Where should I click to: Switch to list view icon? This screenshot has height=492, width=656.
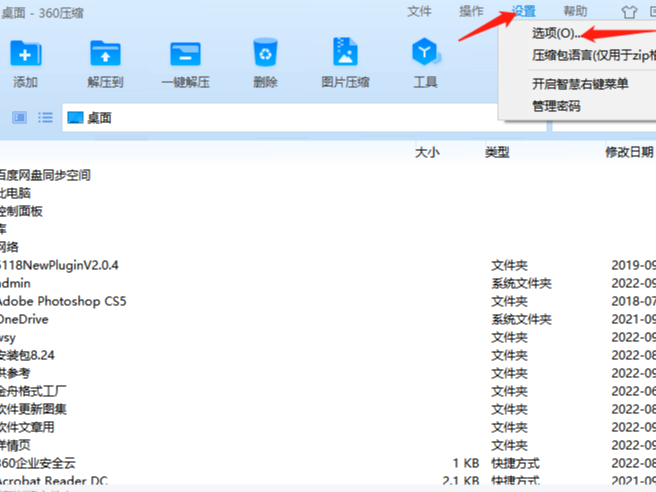click(x=45, y=118)
